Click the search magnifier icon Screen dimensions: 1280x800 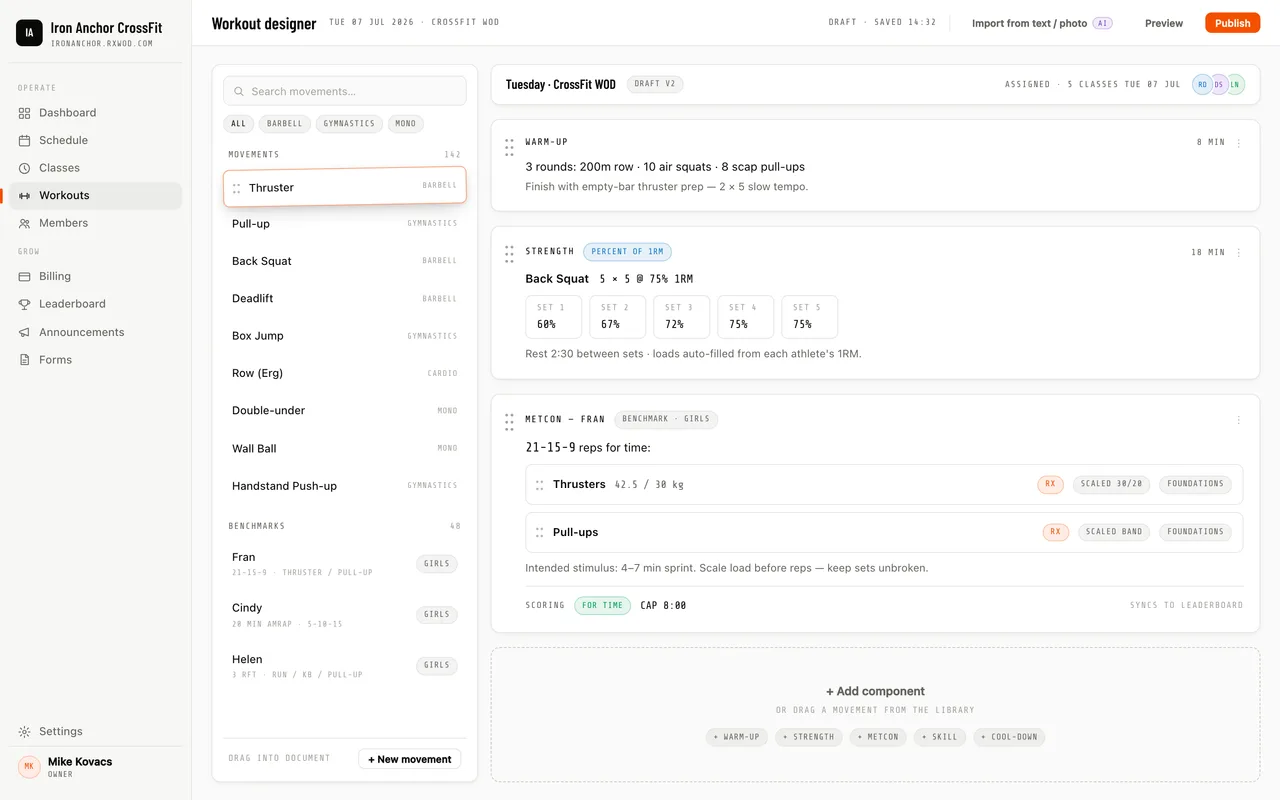[x=239, y=91]
